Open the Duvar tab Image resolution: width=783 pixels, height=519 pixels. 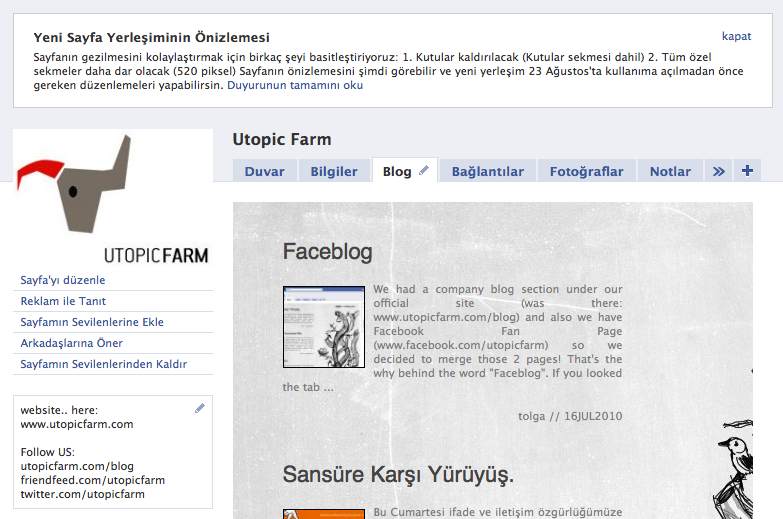click(x=264, y=171)
